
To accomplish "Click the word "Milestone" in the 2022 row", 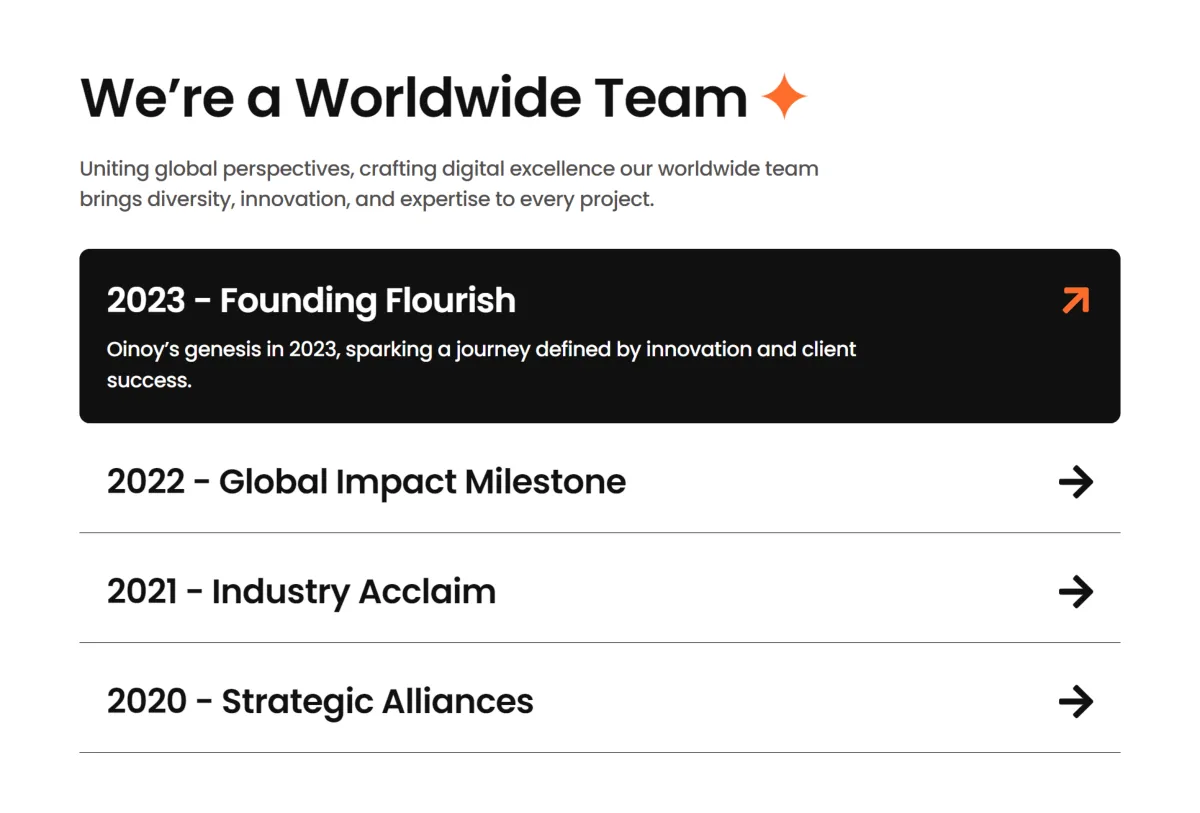I will 545,482.
